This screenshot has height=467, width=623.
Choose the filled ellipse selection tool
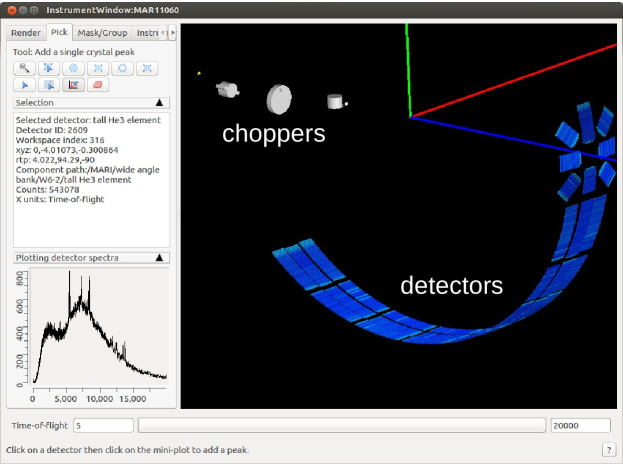(x=72, y=68)
